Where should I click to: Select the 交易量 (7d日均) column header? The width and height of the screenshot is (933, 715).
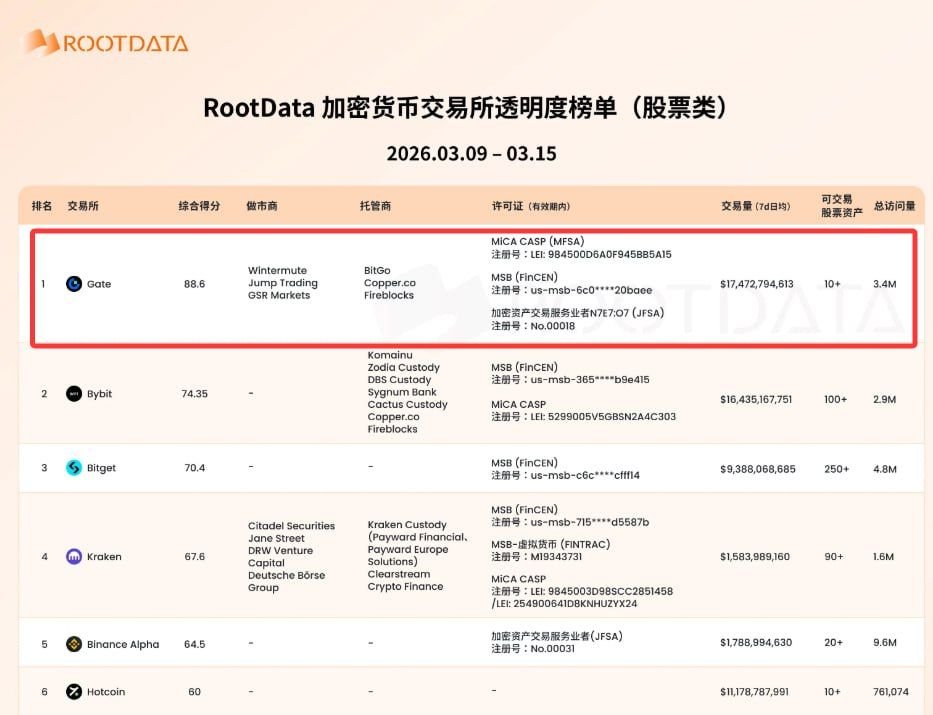click(756, 206)
